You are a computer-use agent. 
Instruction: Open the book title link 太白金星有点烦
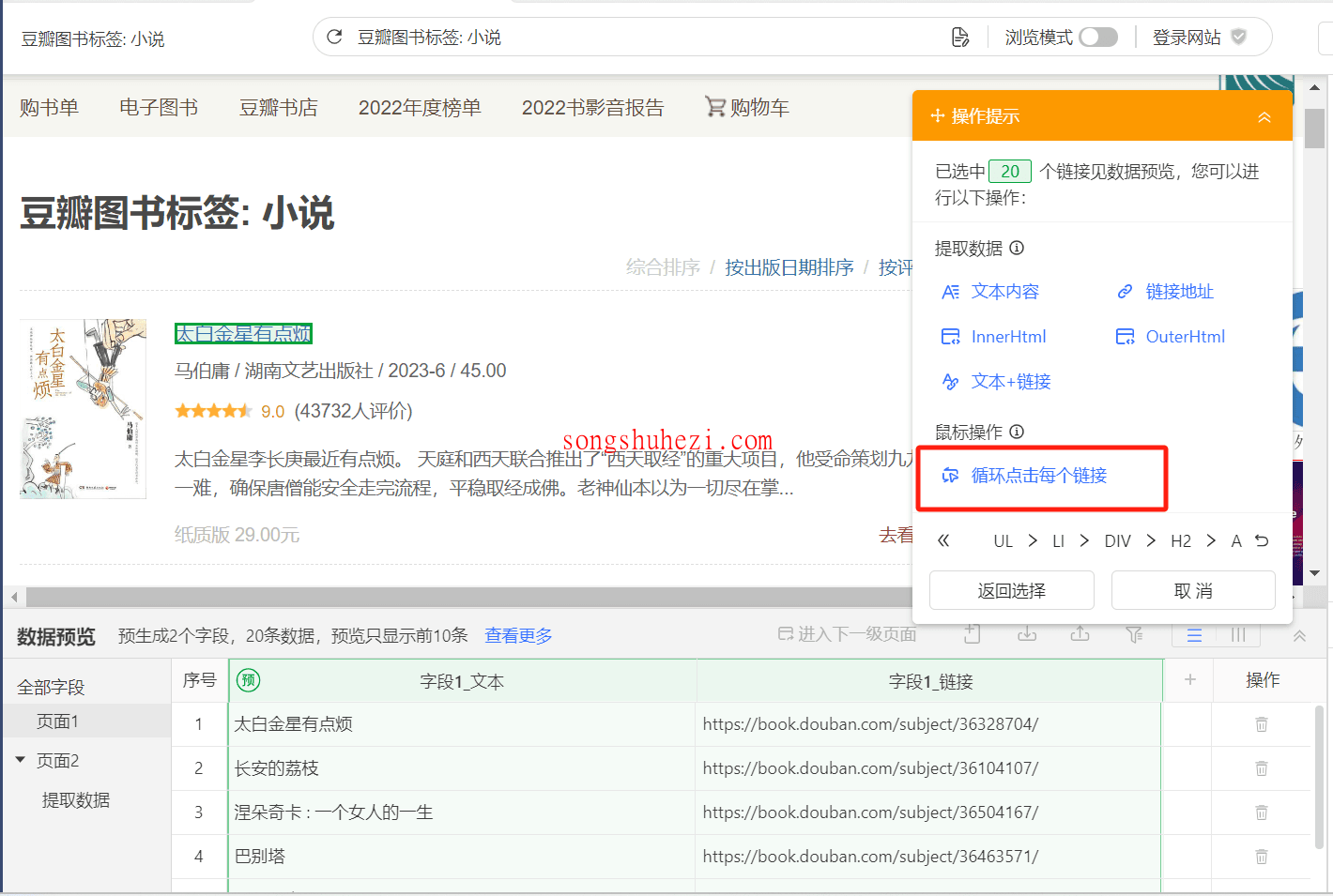click(243, 333)
